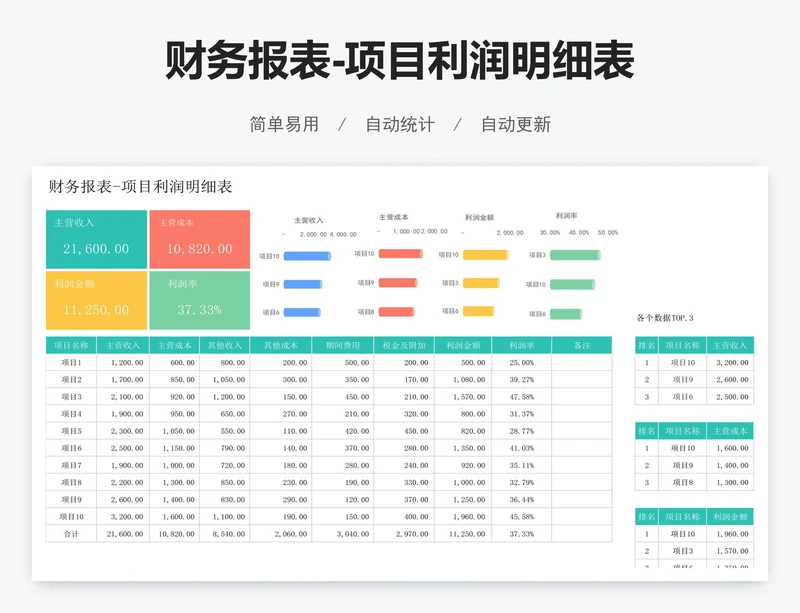This screenshot has width=800, height=613.
Task: Click blue 项目6 bar in 主营收入 chart
Action: [302, 312]
